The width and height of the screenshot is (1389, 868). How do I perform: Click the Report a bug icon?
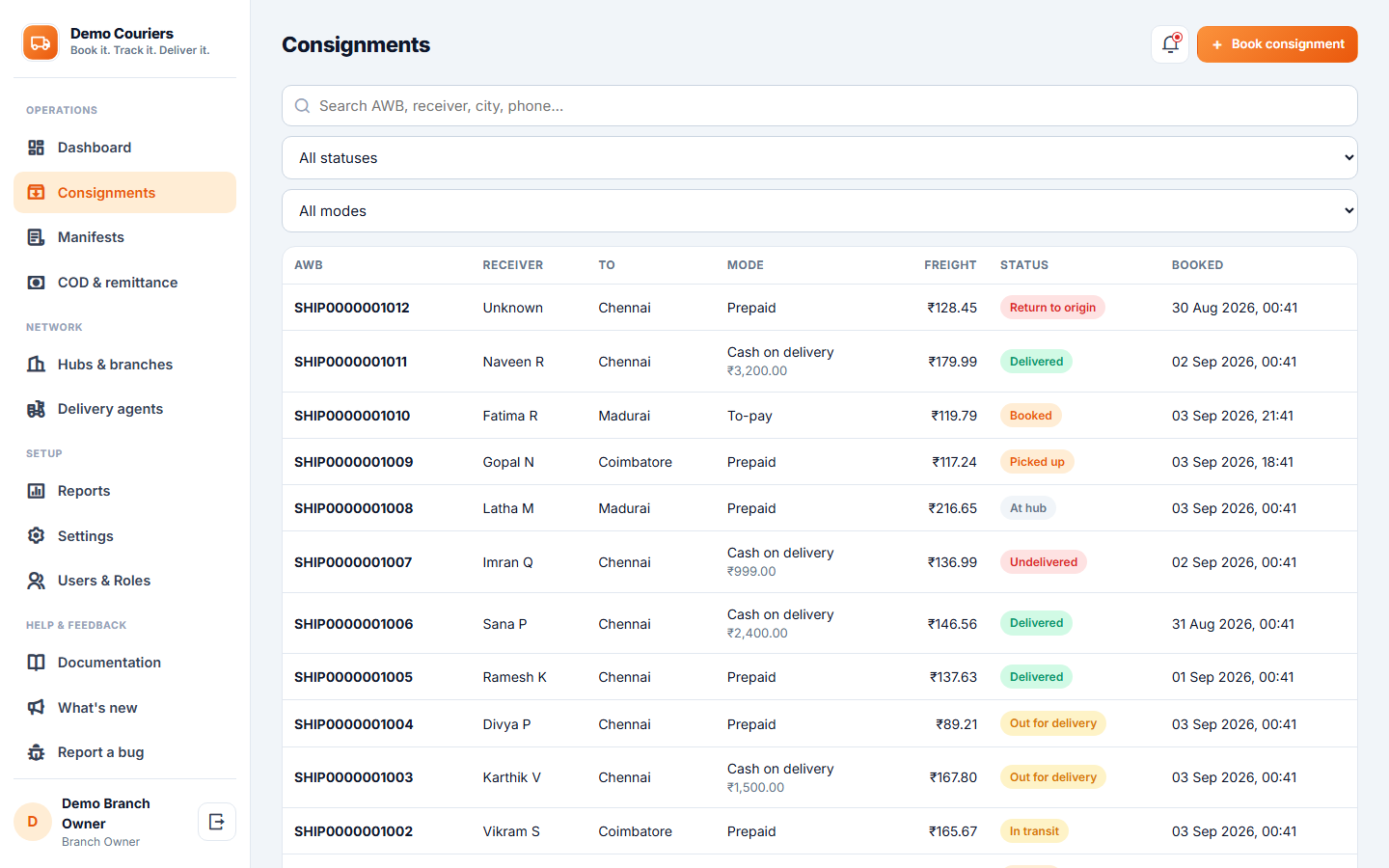[36, 752]
